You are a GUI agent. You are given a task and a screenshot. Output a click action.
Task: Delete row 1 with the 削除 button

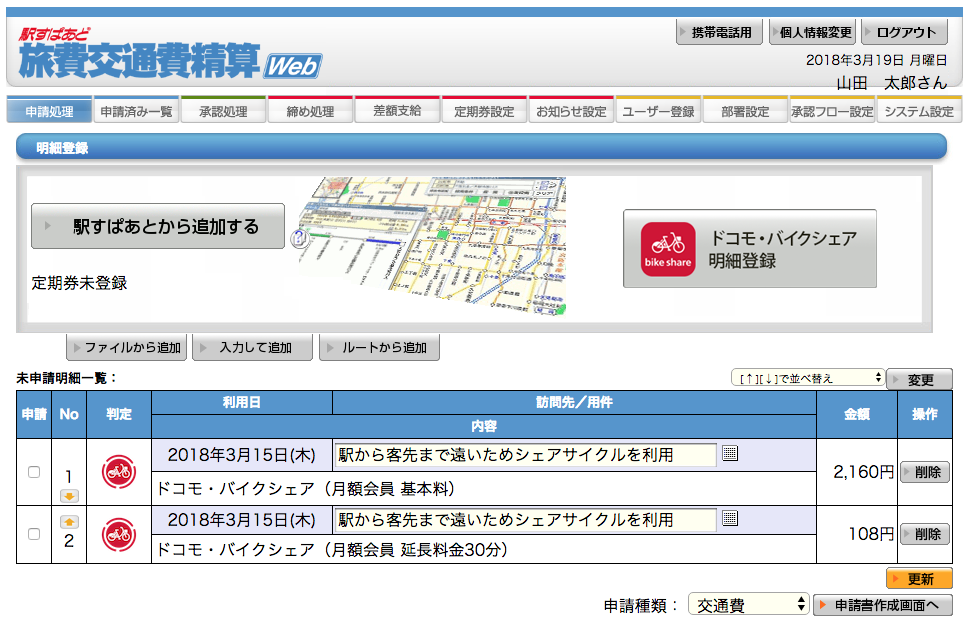(x=924, y=472)
